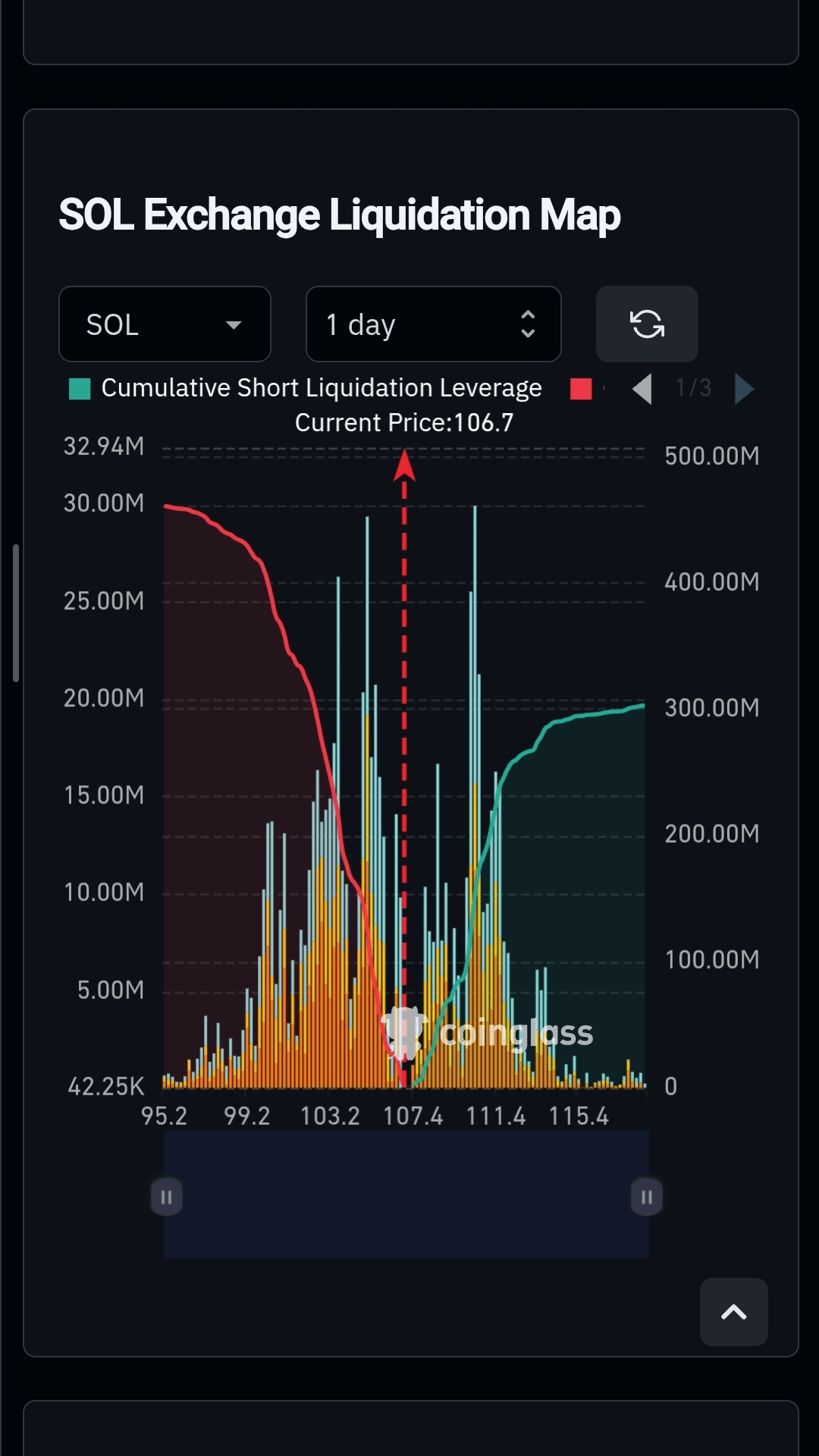Image resolution: width=819 pixels, height=1456 pixels.
Task: Click the 15.00M left axis label
Action: click(104, 795)
